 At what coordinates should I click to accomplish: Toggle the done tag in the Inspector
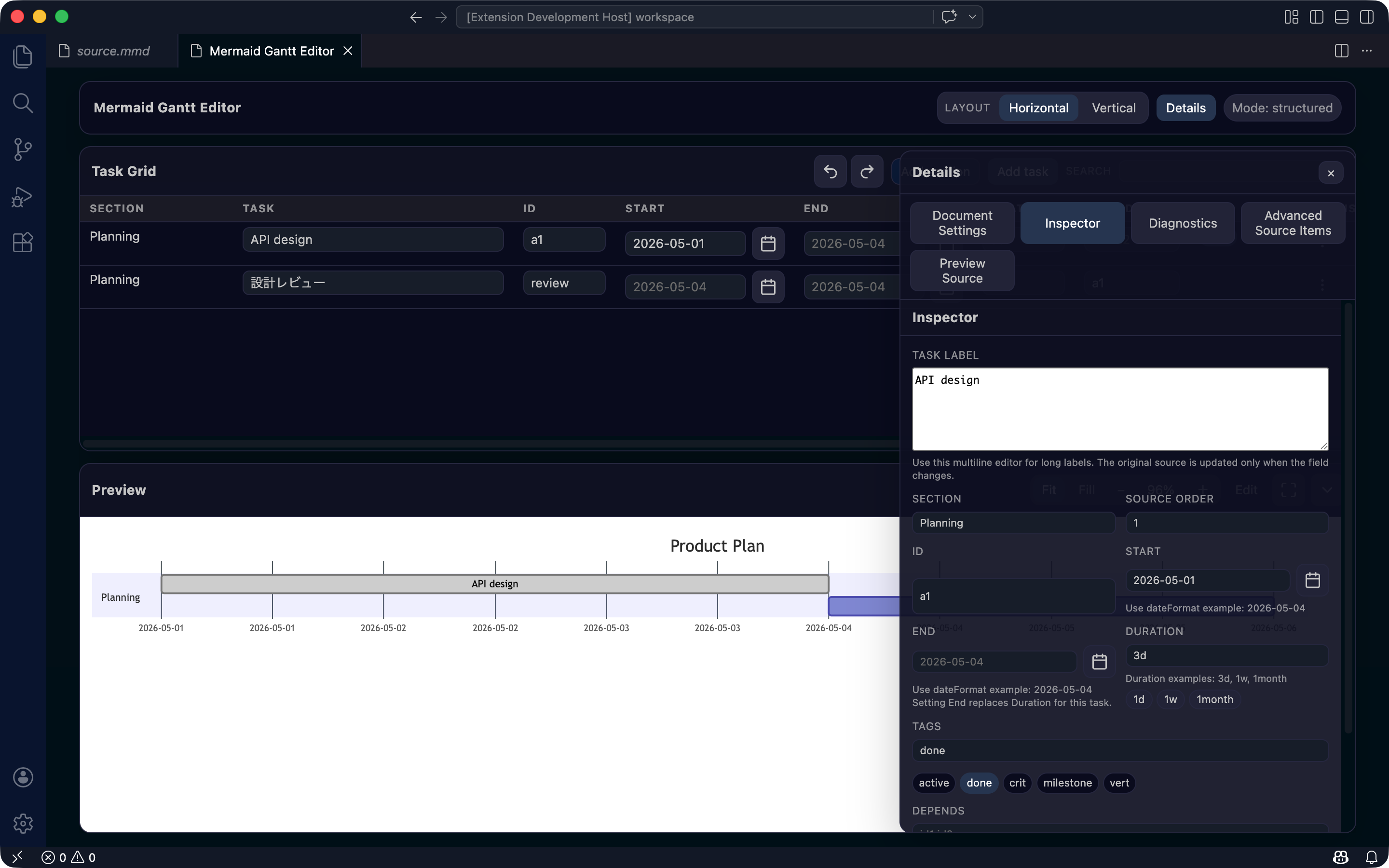[978, 783]
